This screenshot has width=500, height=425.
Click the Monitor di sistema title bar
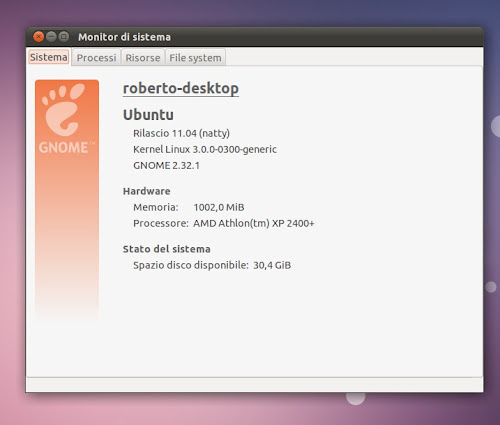pos(254,37)
